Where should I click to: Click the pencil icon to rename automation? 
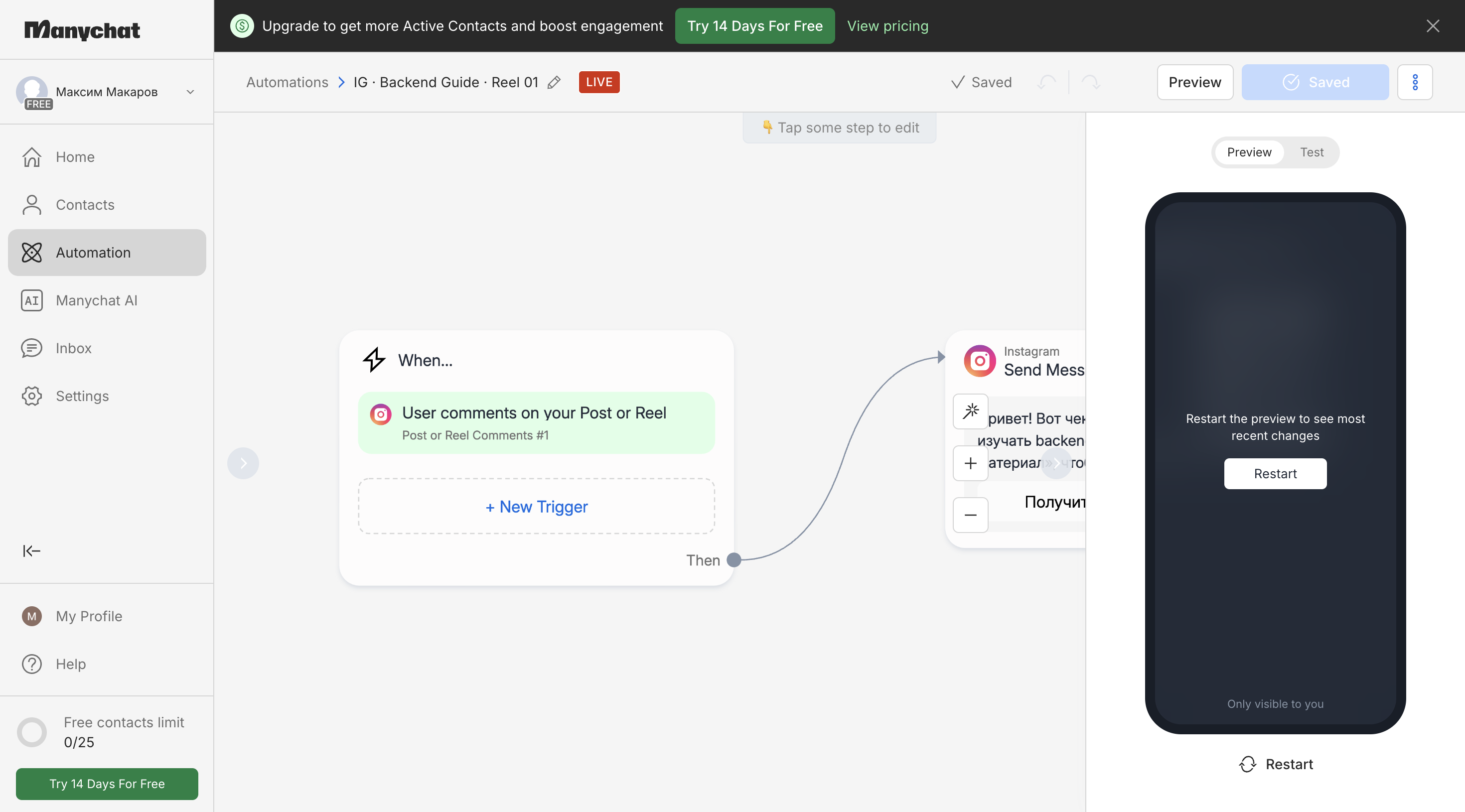pyautogui.click(x=554, y=83)
